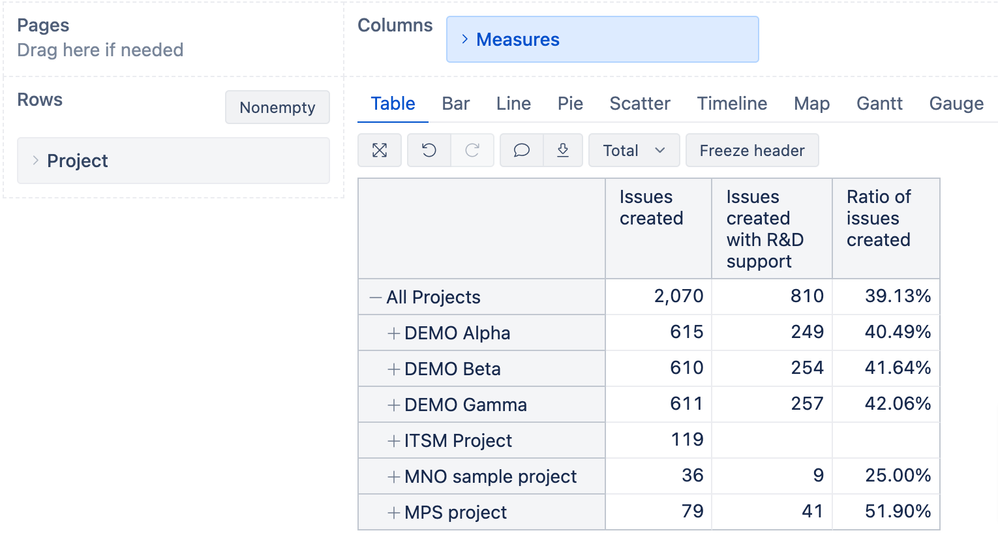Expand the DEMO Beta project row

394,369
